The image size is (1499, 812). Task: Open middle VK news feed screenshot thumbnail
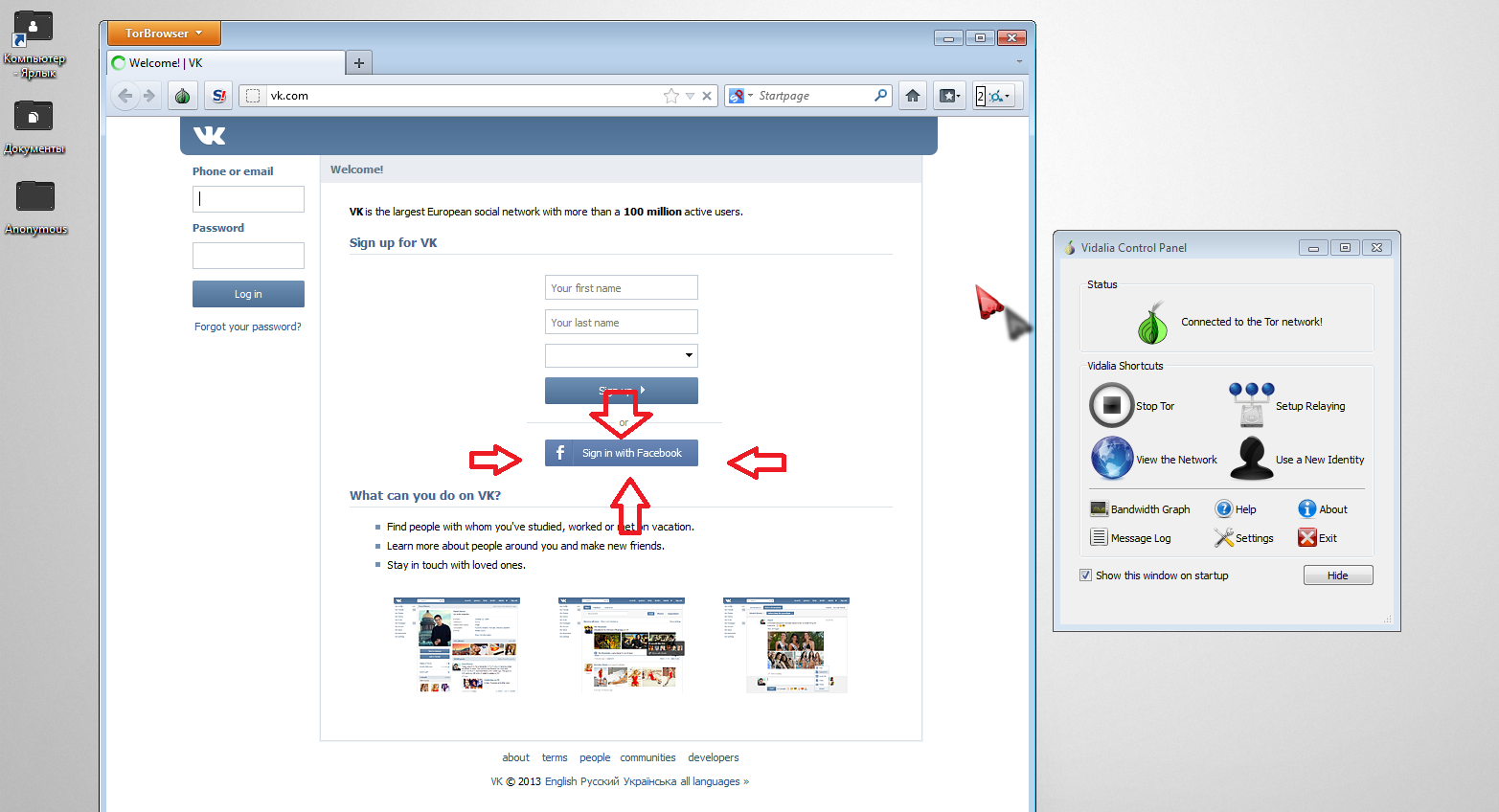click(621, 644)
